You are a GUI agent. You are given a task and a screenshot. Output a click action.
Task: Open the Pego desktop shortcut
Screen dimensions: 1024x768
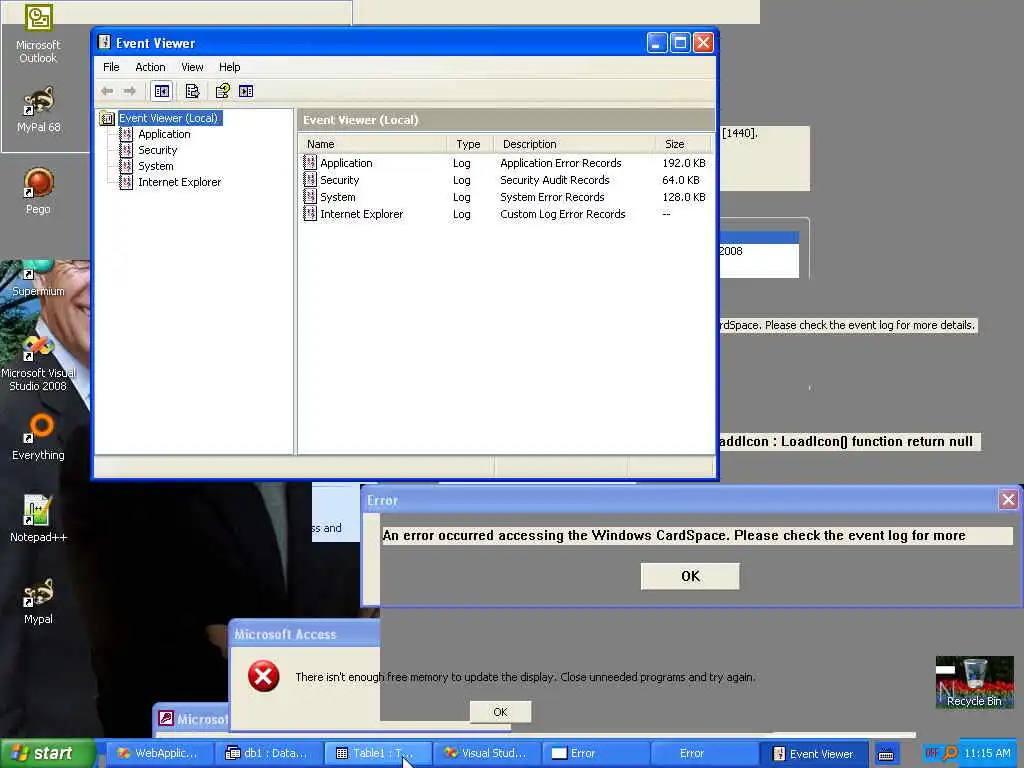(38, 191)
